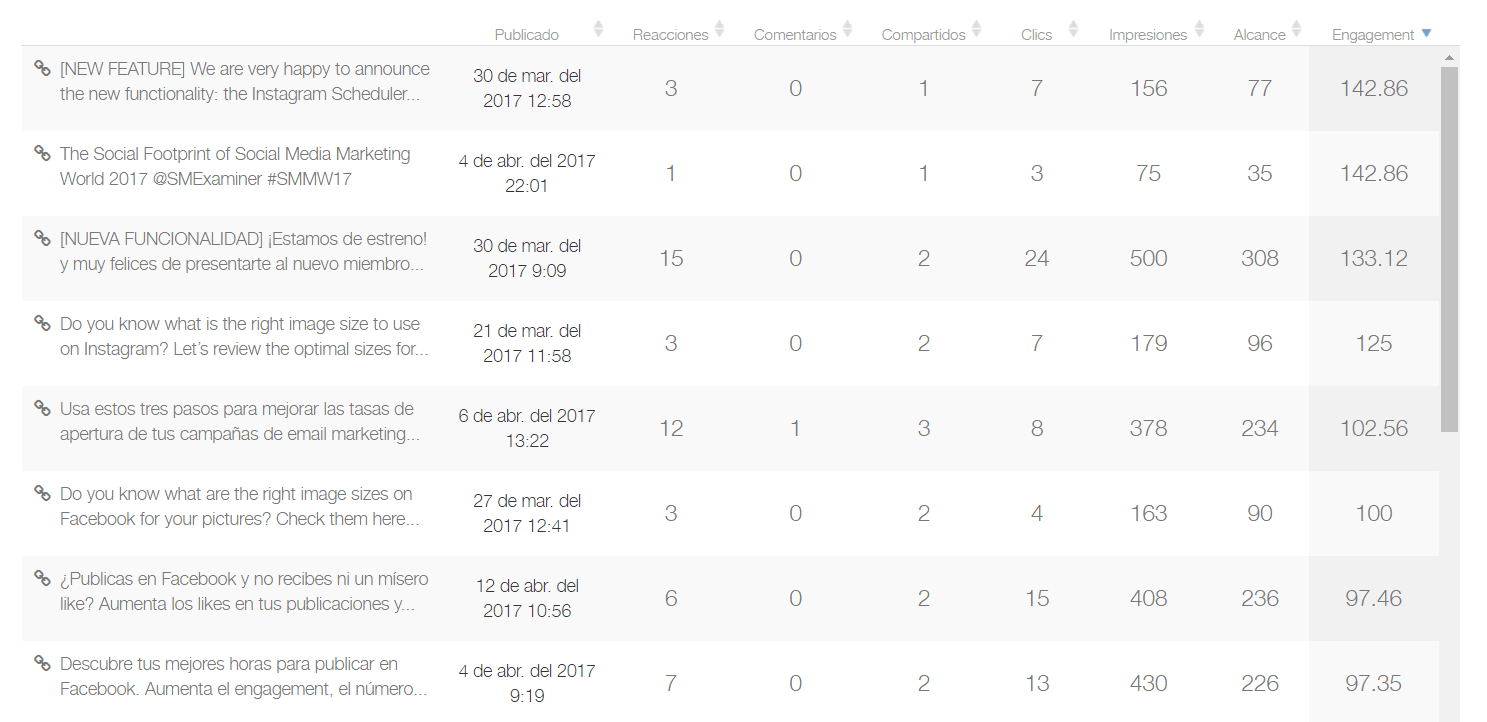Sort by Comentarios sort arrows
The width and height of the screenshot is (1487, 722).
click(x=847, y=29)
